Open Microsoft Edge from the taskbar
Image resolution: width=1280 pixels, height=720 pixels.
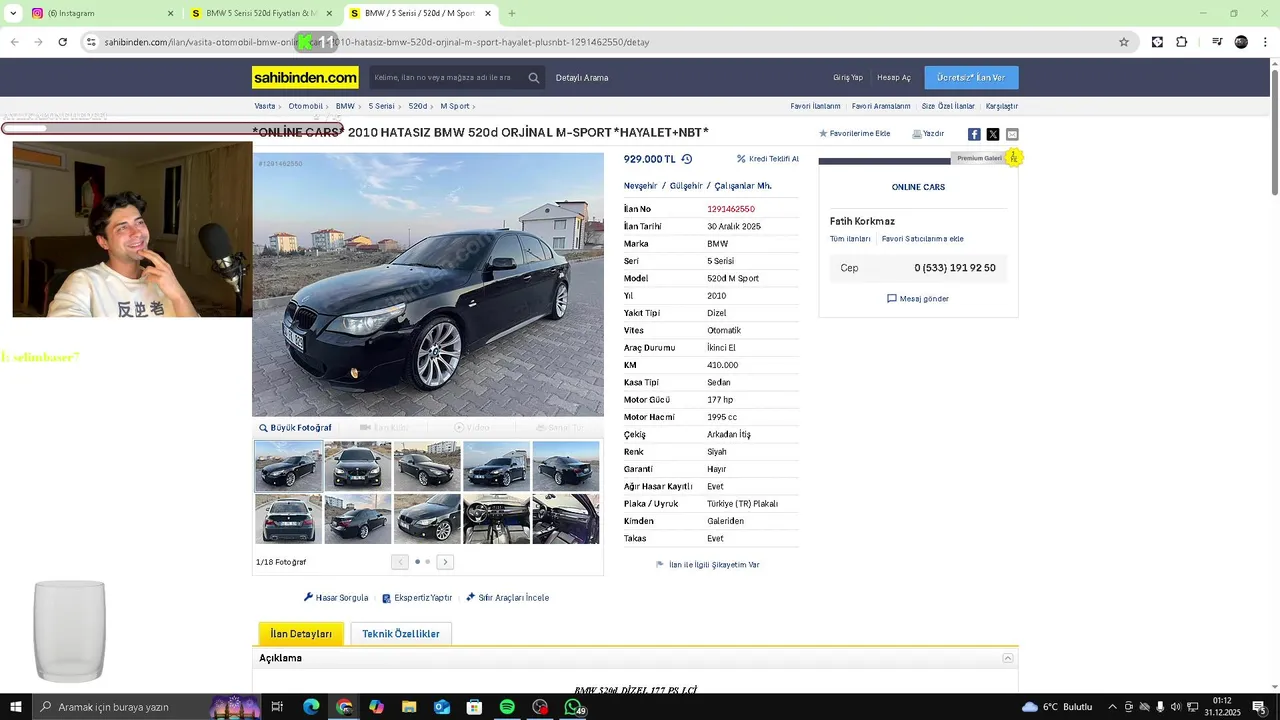click(311, 707)
